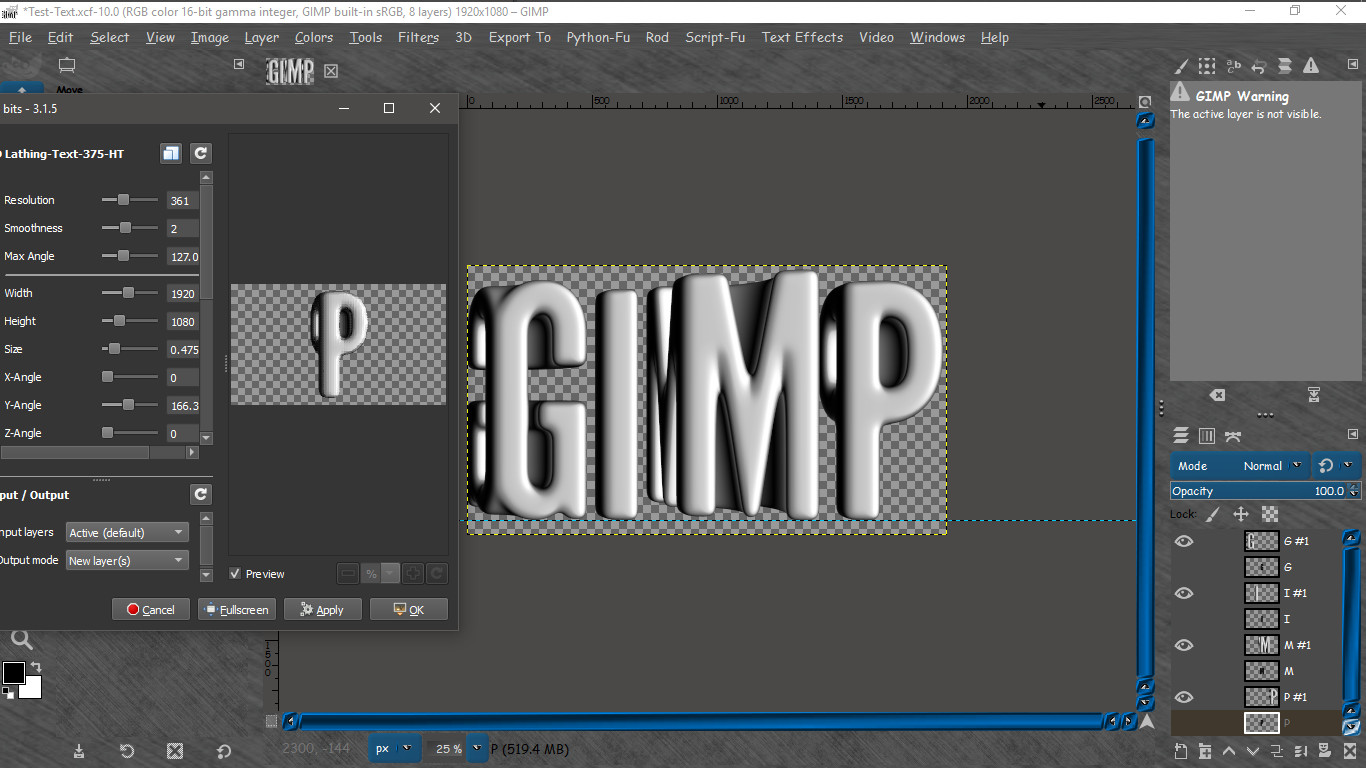This screenshot has height=768, width=1366.
Task: Adjust the Resolution slider
Action: 130,200
